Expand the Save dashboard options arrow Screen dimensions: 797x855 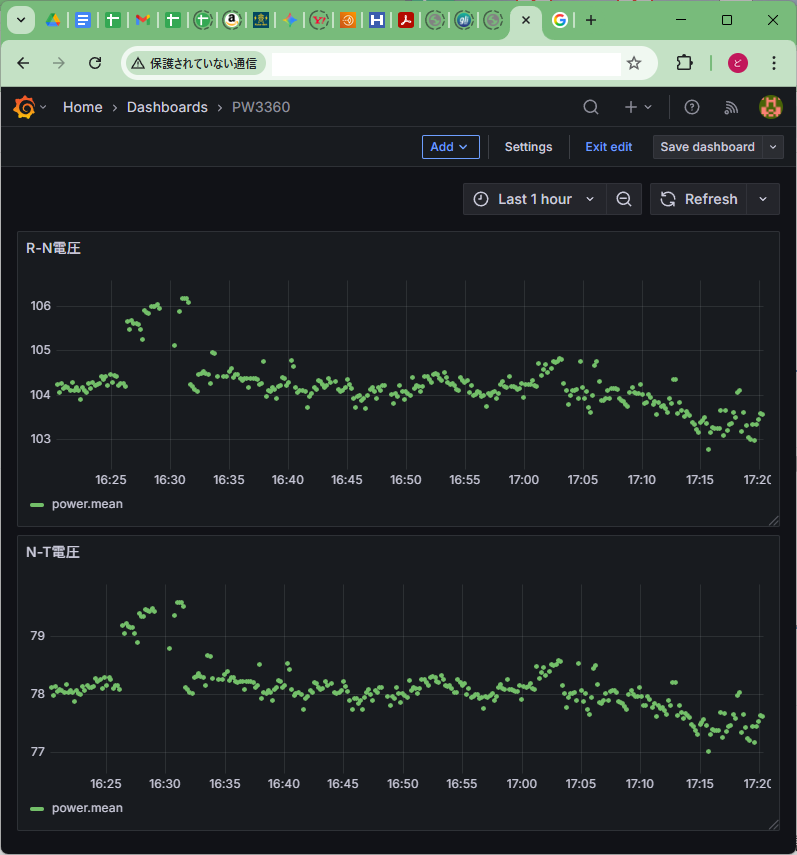pos(773,147)
